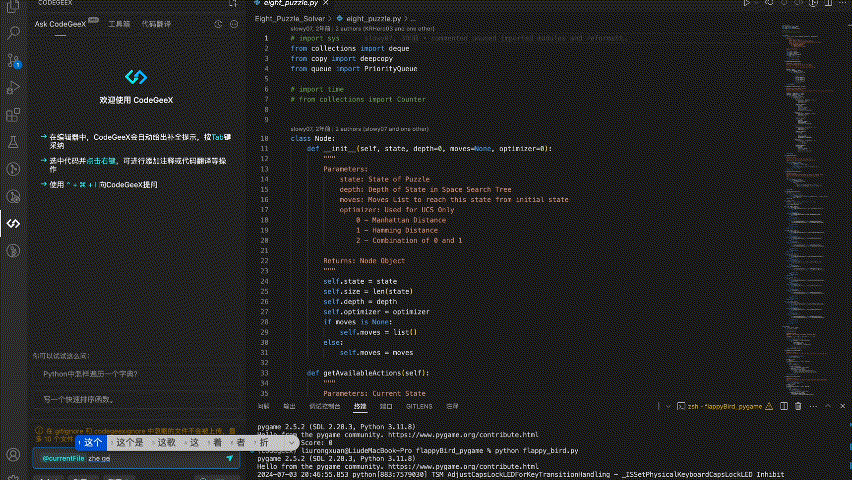Send the message with paper-plane icon
The width and height of the screenshot is (852, 480).
tap(229, 458)
